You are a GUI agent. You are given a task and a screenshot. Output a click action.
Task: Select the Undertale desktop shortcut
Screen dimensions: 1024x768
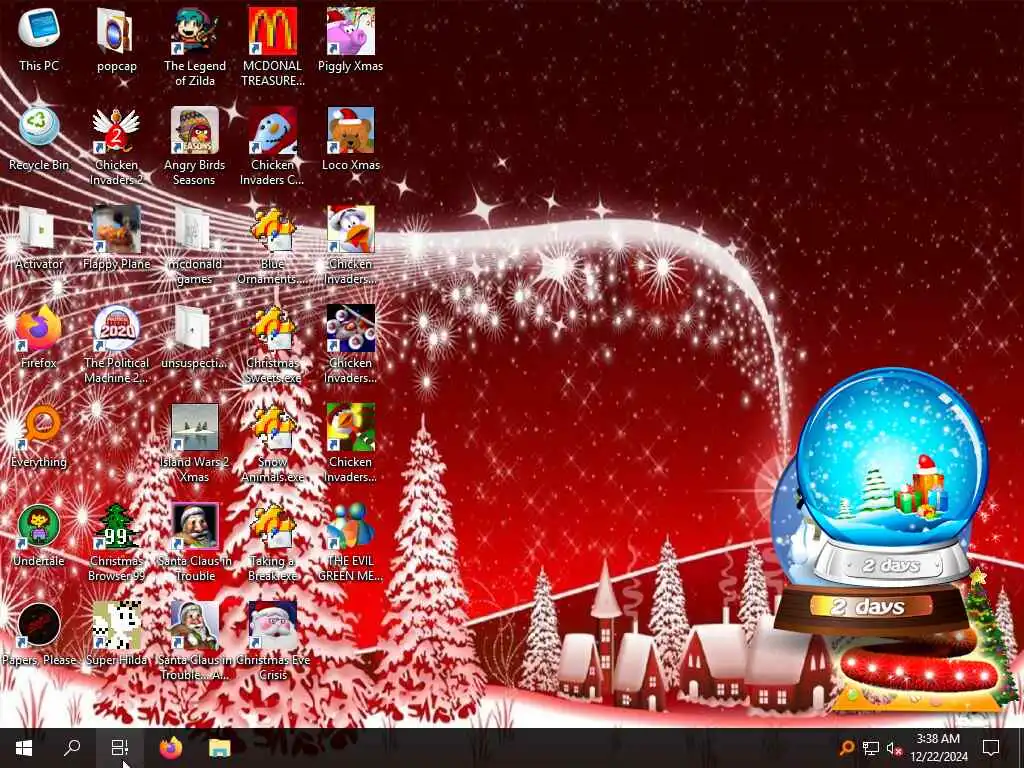(39, 536)
